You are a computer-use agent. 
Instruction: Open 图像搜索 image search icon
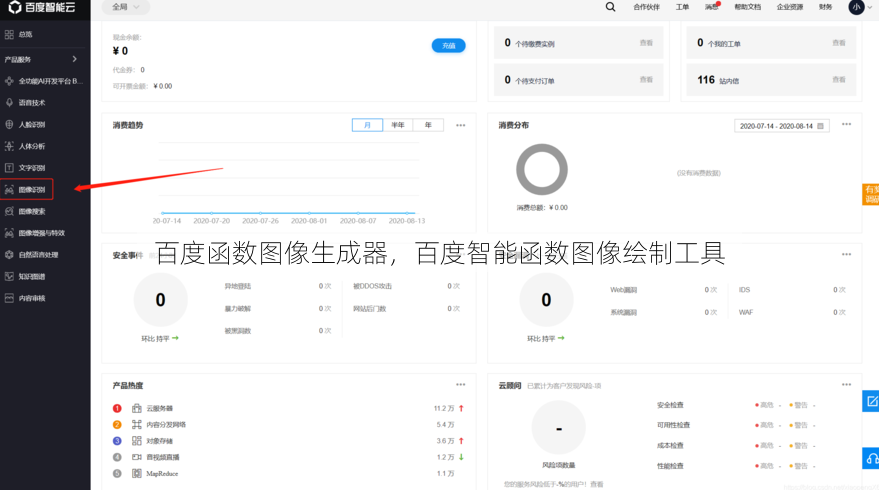click(9, 211)
